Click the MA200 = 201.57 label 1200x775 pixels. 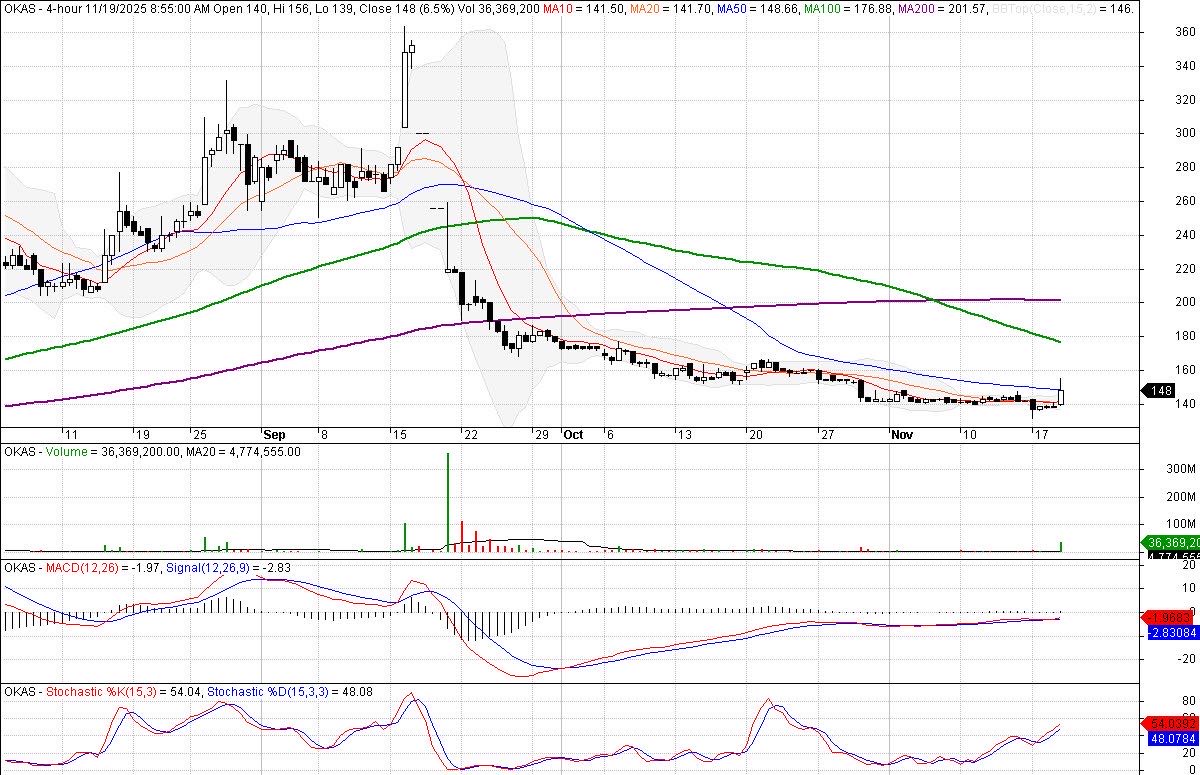[x=944, y=7]
